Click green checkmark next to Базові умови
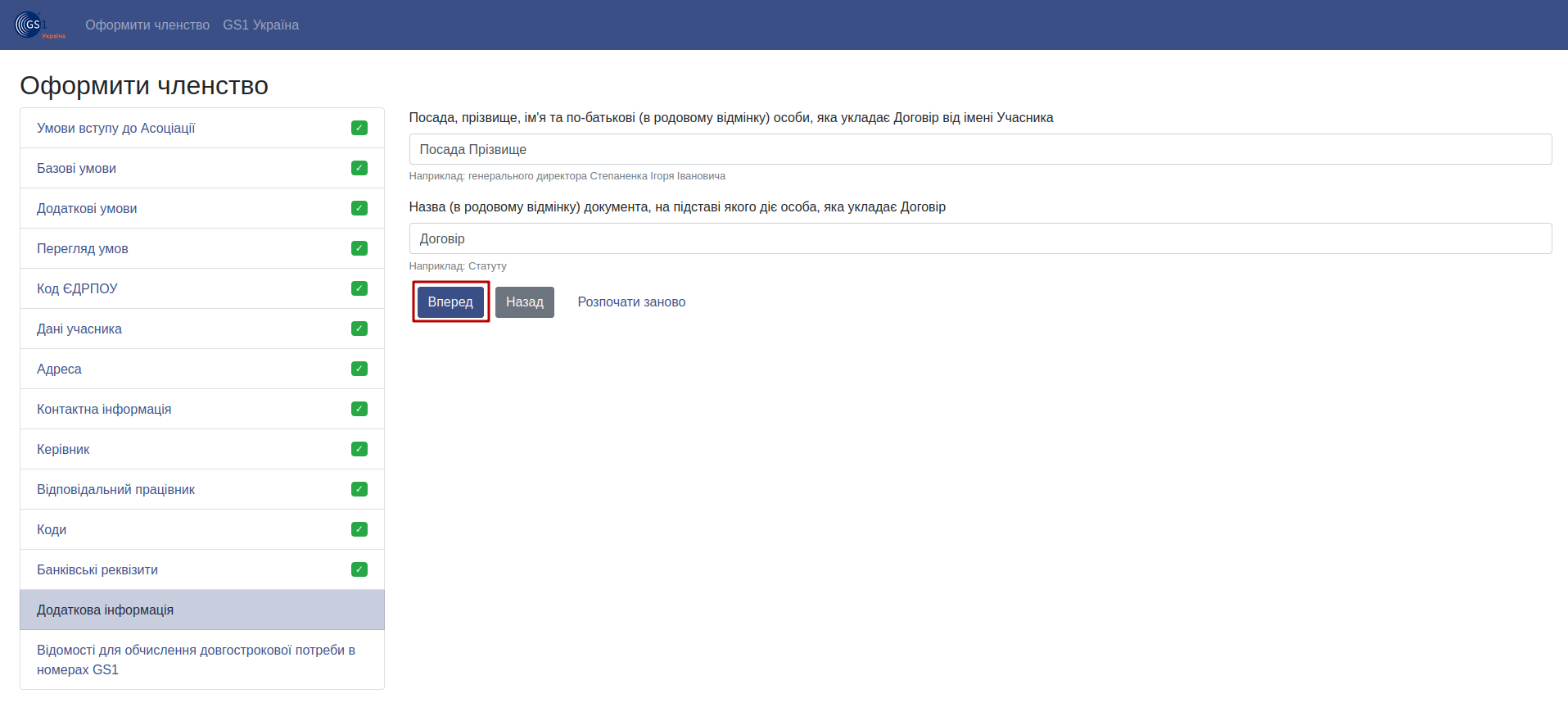This screenshot has width=1568, height=721. click(x=359, y=168)
